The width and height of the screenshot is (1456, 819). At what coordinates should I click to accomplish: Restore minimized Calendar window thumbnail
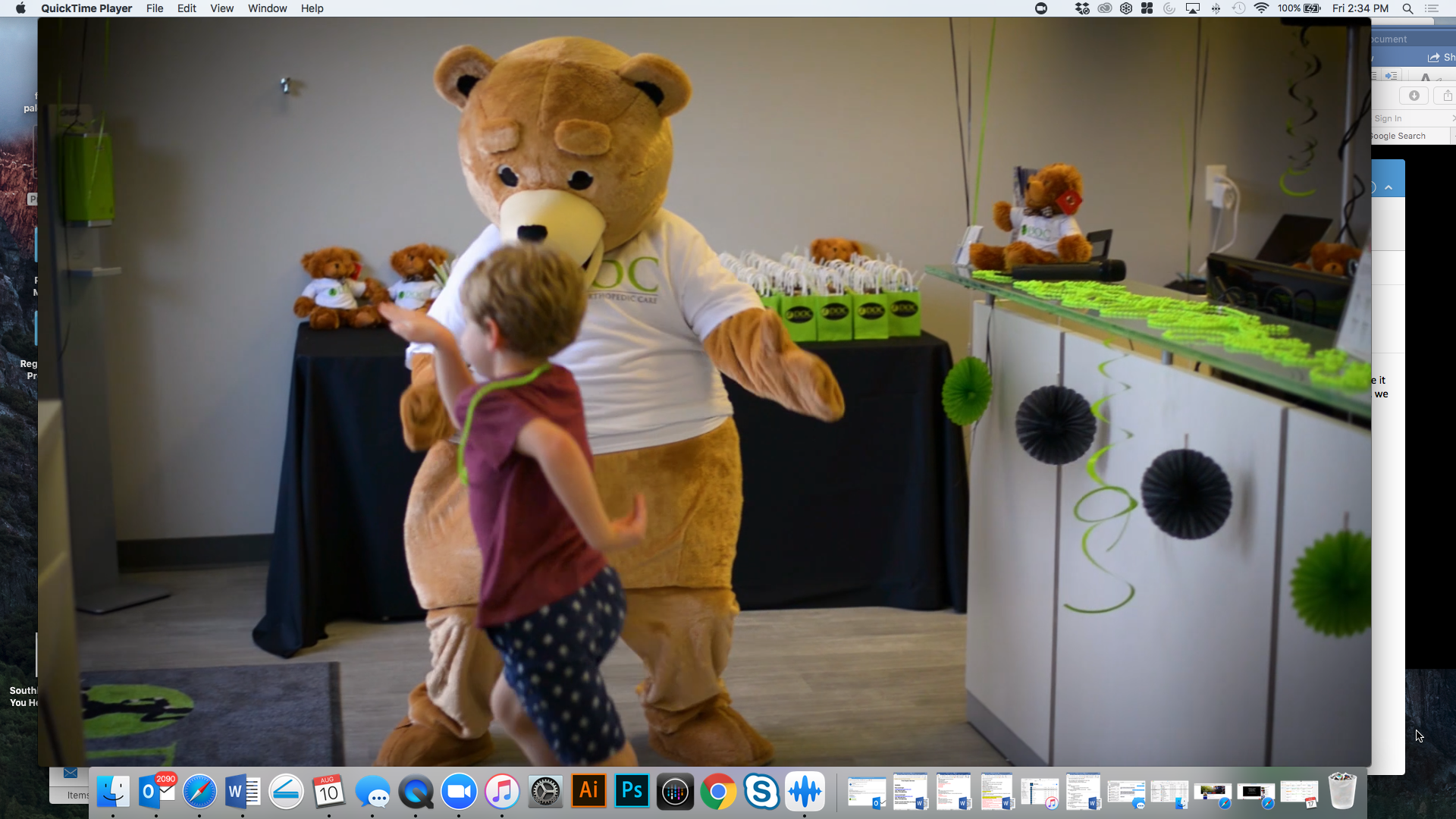coord(1299,794)
